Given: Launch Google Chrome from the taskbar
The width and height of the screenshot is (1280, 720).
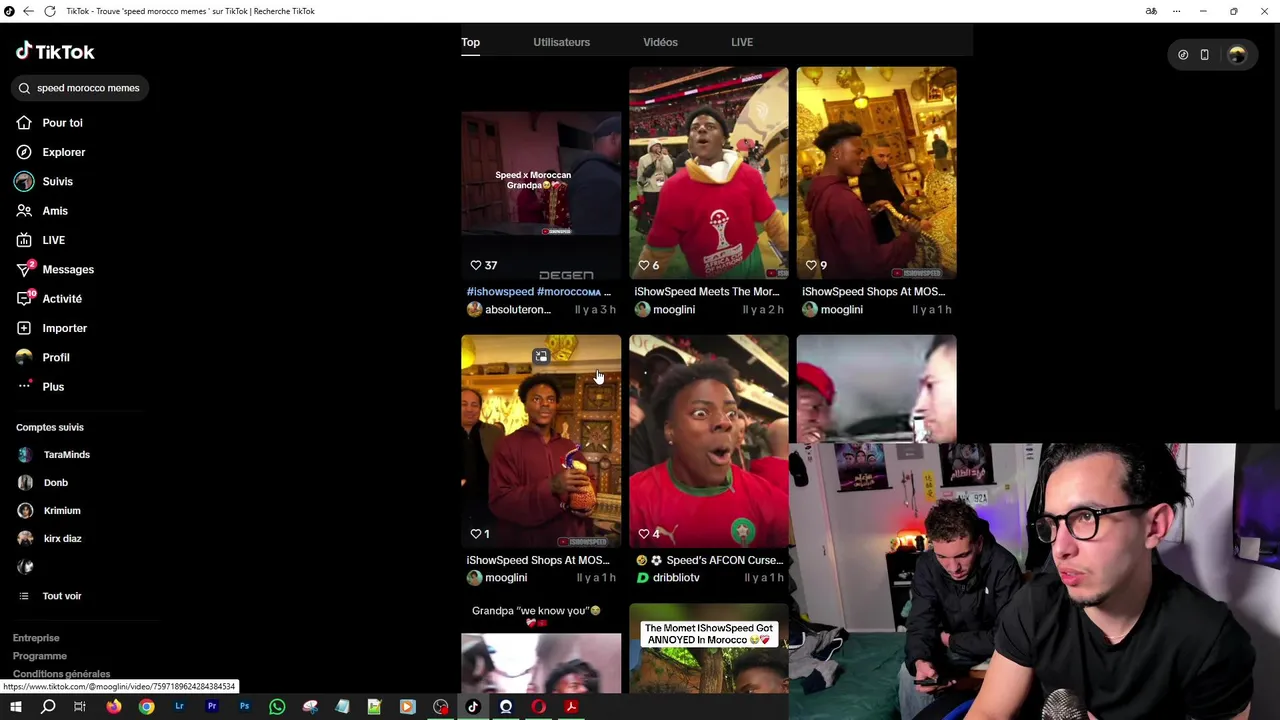Looking at the screenshot, I should 147,707.
